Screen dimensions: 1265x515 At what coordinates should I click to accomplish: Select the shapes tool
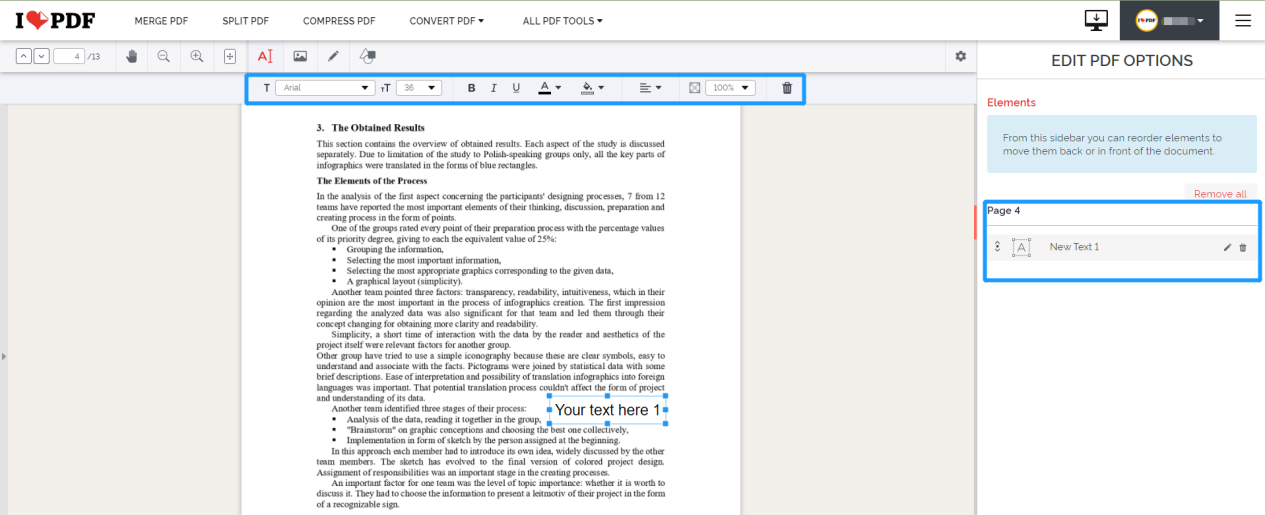368,57
